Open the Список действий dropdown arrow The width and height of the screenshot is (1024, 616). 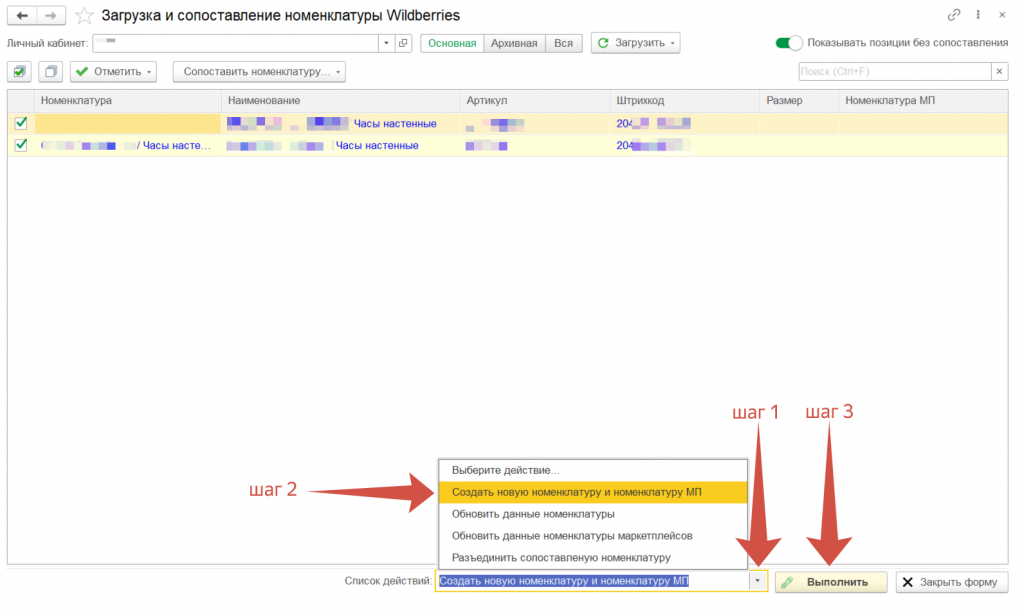758,581
